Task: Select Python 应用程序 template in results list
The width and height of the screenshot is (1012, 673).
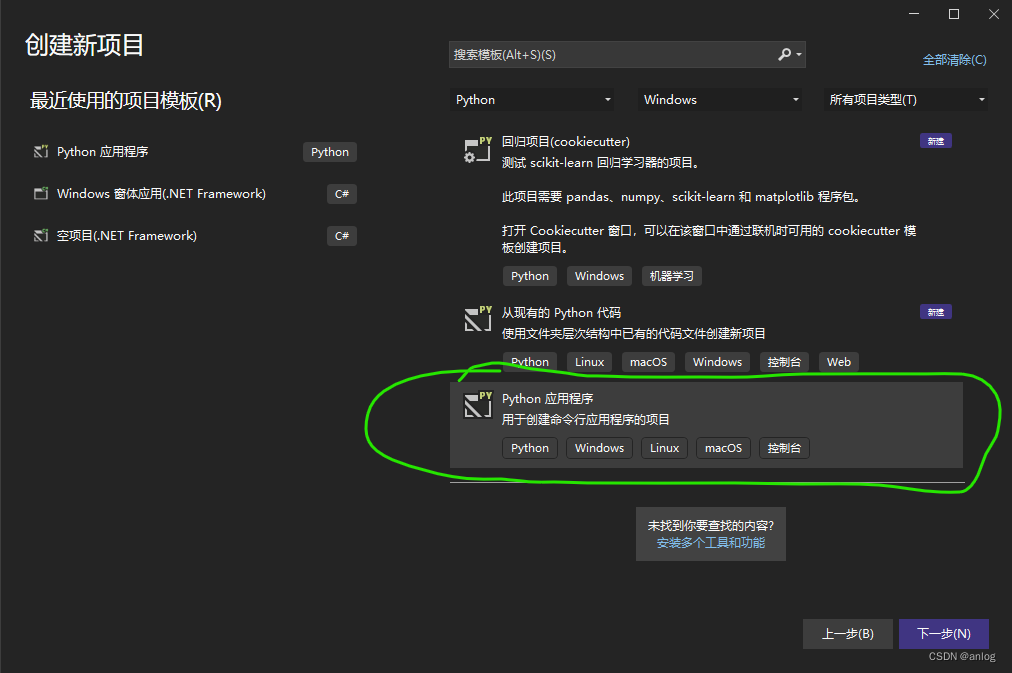Action: coord(706,425)
